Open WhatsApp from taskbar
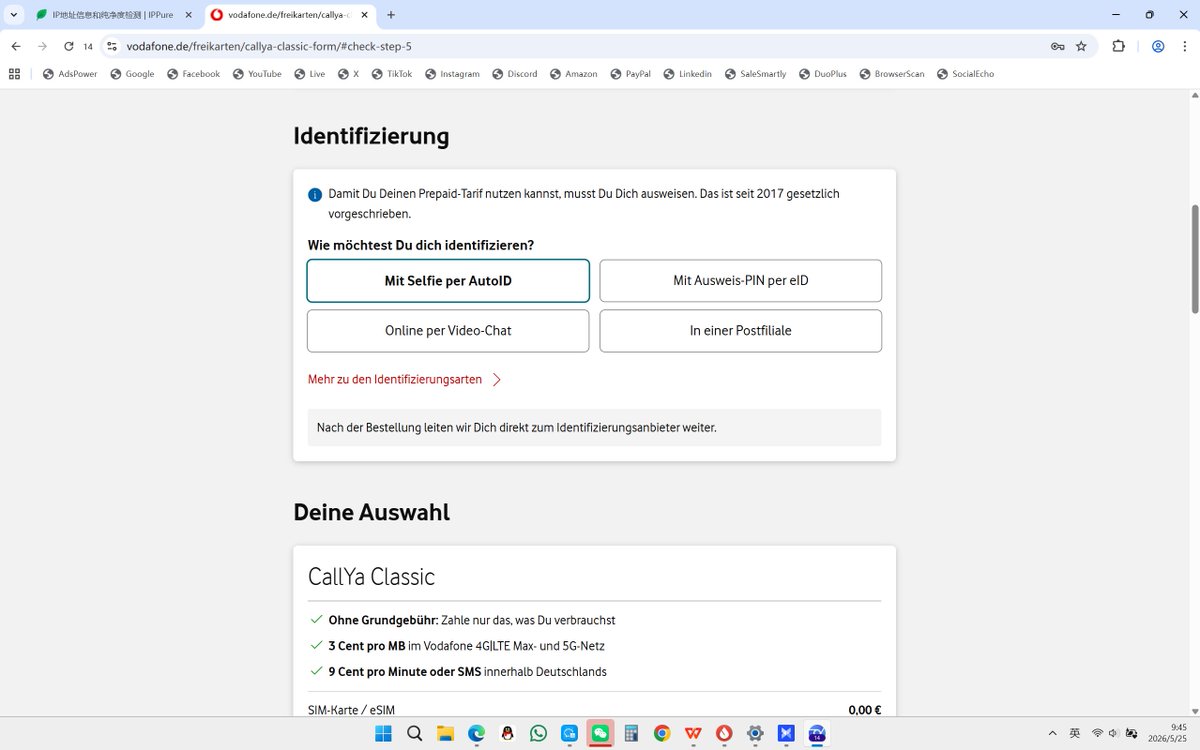This screenshot has width=1200, height=750. (538, 733)
